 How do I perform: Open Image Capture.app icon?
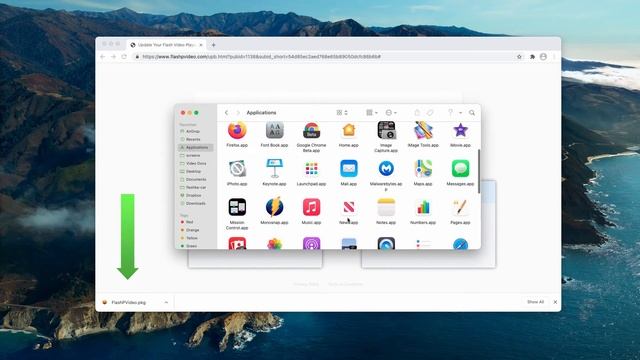pos(386,131)
